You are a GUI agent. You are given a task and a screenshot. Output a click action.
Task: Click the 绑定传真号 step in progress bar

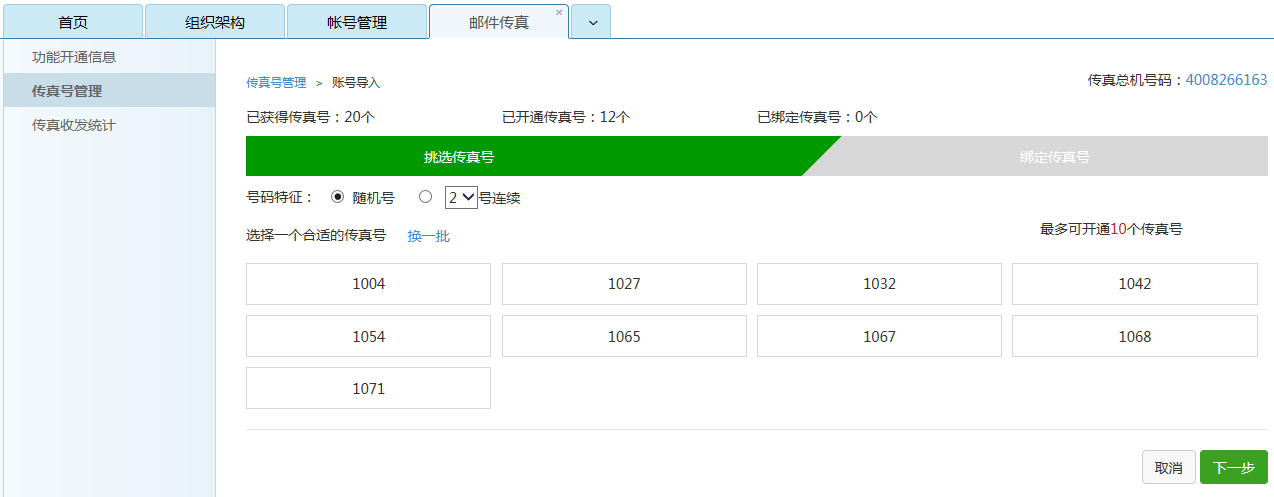[x=1054, y=157]
